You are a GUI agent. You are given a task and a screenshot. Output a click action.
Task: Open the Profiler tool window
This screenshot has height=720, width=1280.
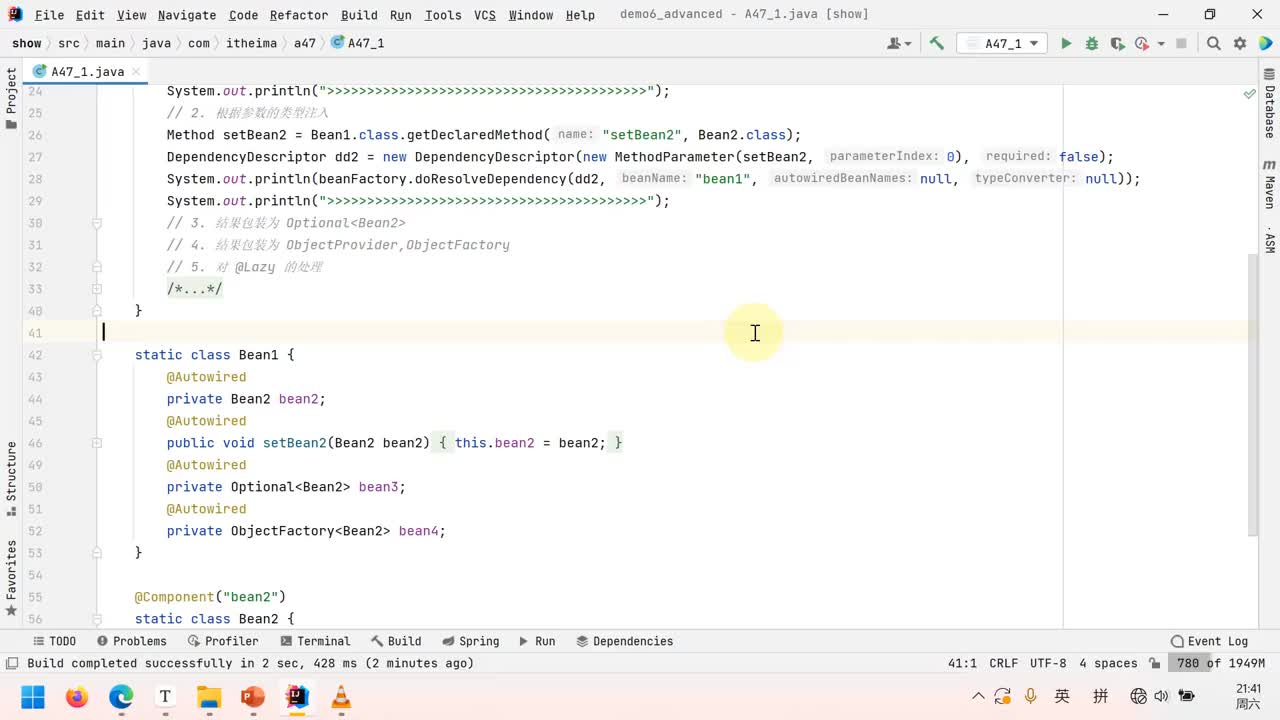(222, 641)
